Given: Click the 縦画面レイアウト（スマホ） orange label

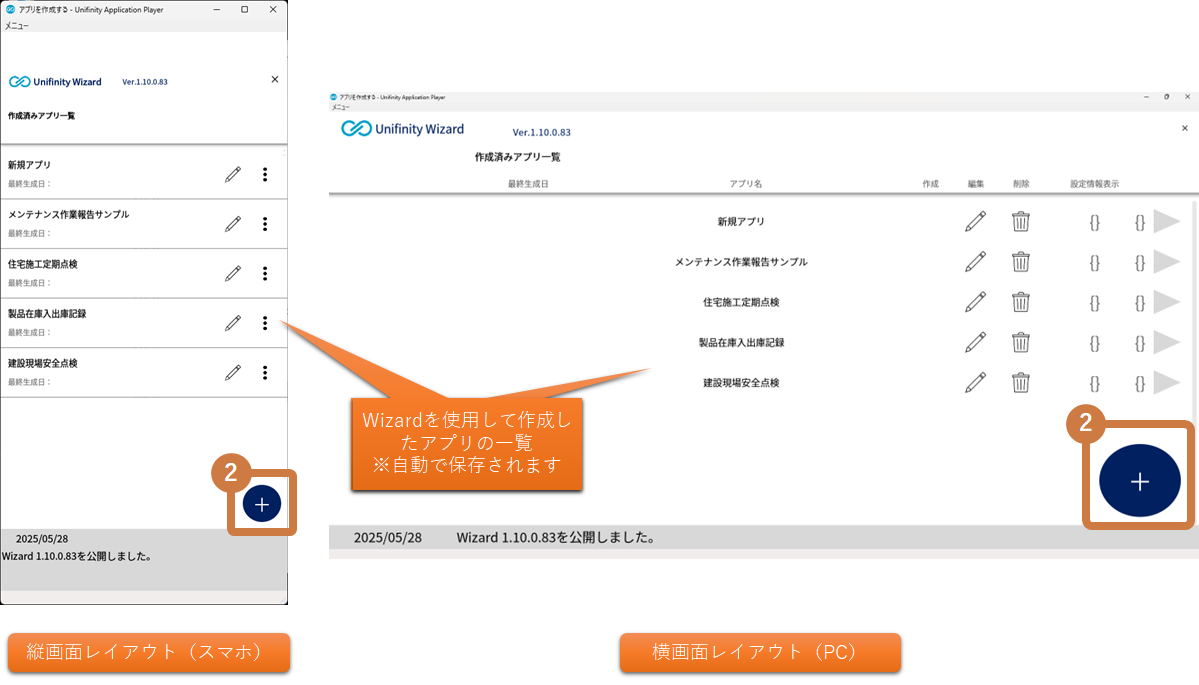Looking at the screenshot, I should click(x=149, y=652).
